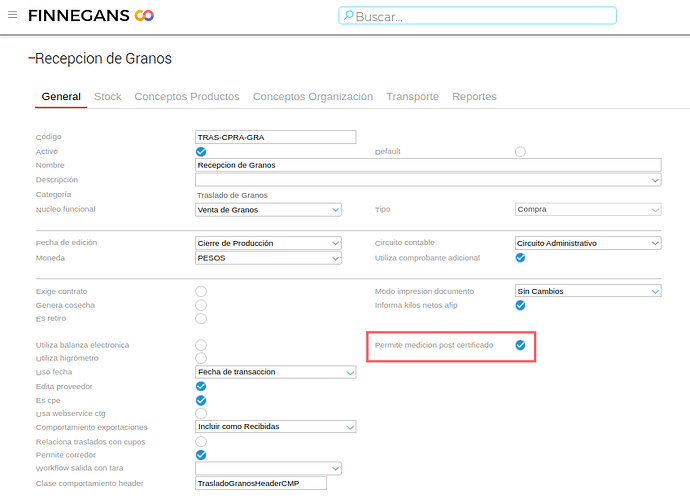Open the Tipo dropdown showing Compra

(x=588, y=209)
